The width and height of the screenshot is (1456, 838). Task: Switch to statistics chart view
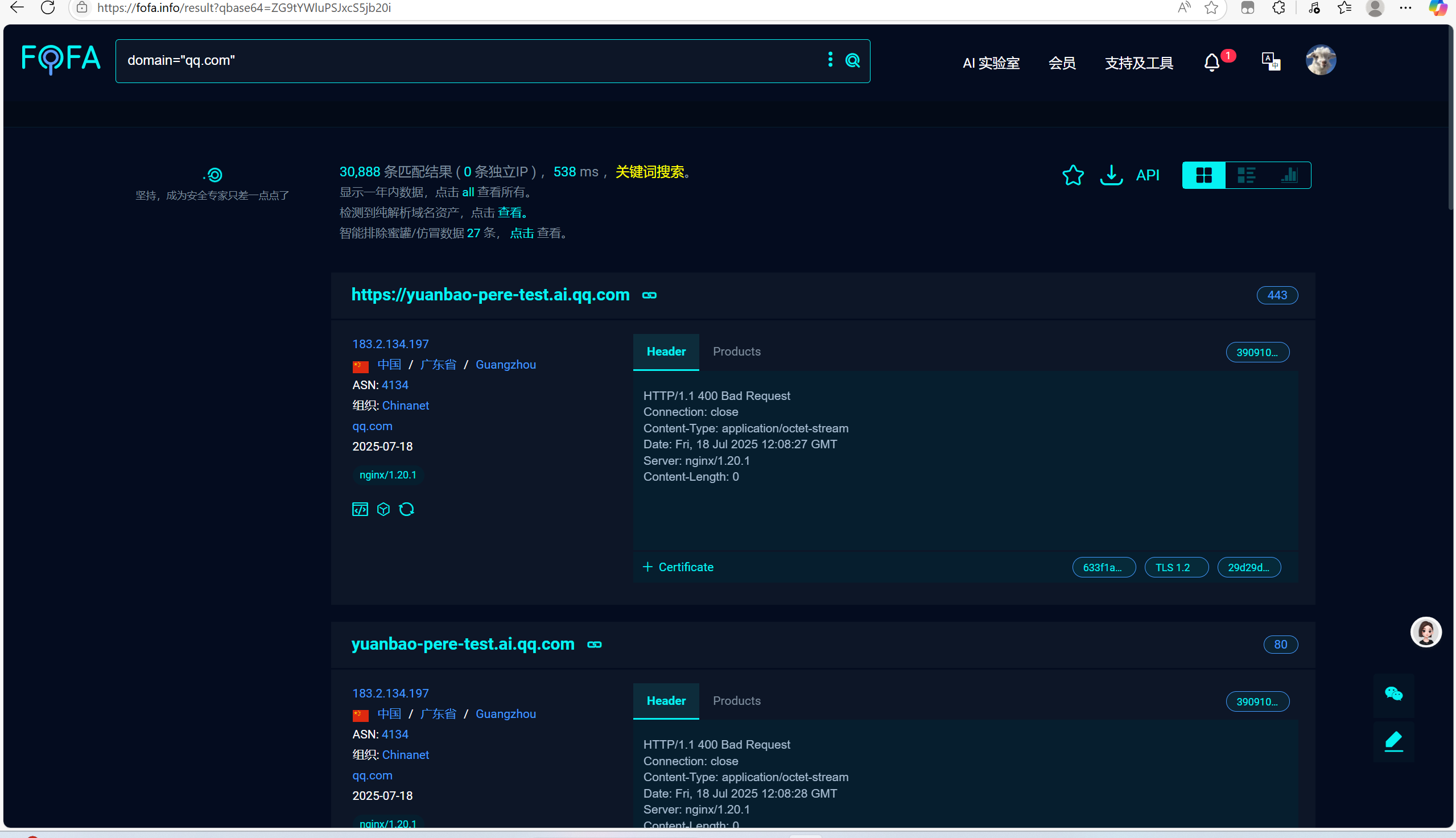coord(1289,175)
